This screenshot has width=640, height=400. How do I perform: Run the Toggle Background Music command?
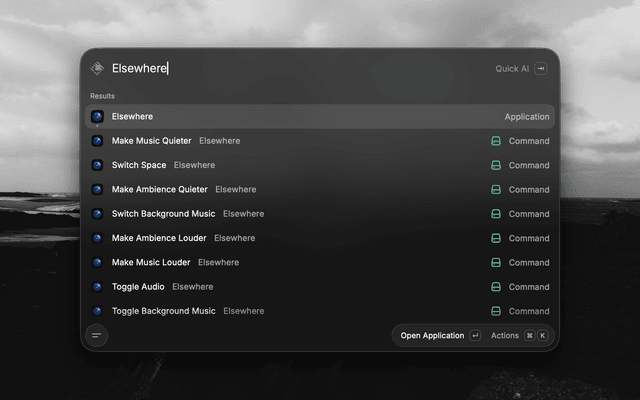pyautogui.click(x=320, y=311)
